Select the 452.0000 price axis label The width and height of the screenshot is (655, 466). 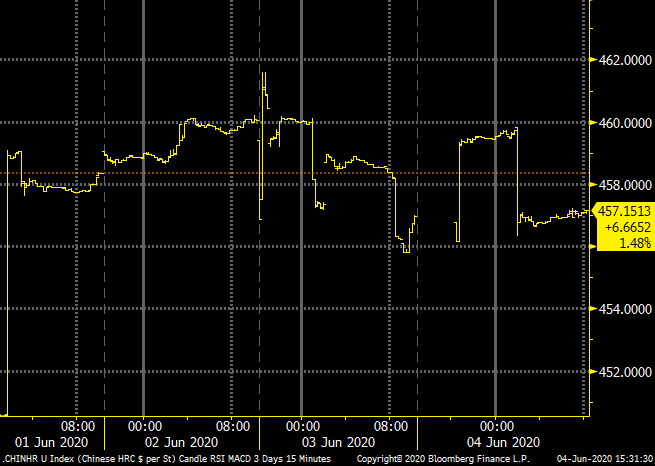(626, 372)
